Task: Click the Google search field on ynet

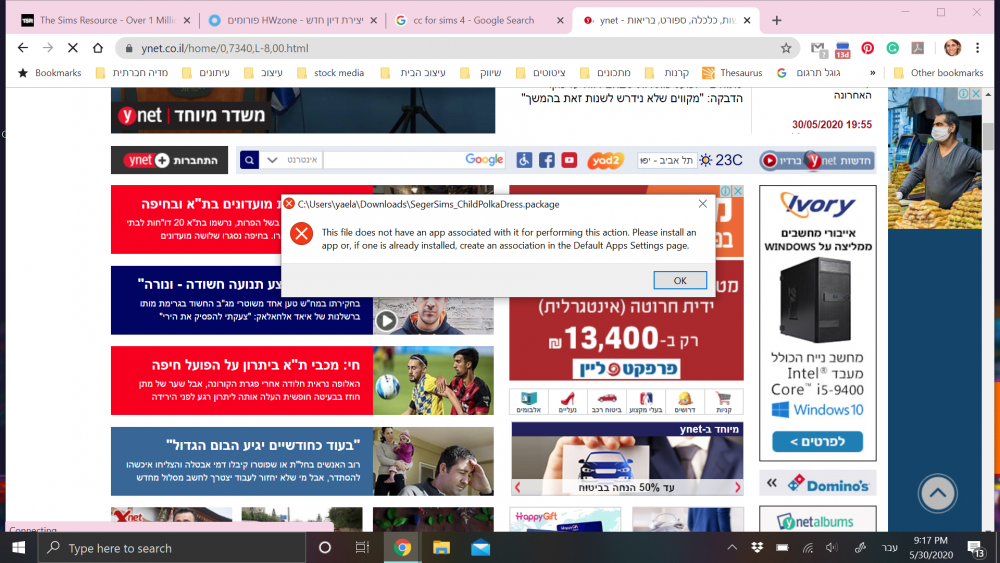Action: [415, 160]
